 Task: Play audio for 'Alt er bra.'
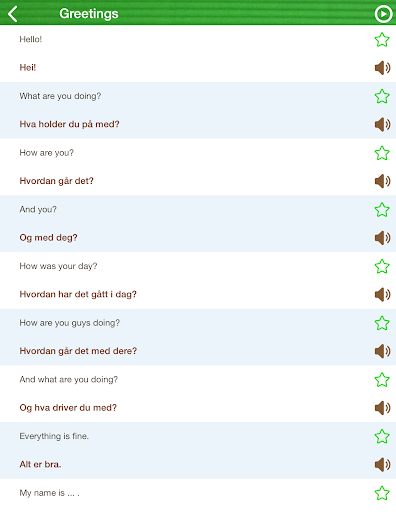point(382,464)
